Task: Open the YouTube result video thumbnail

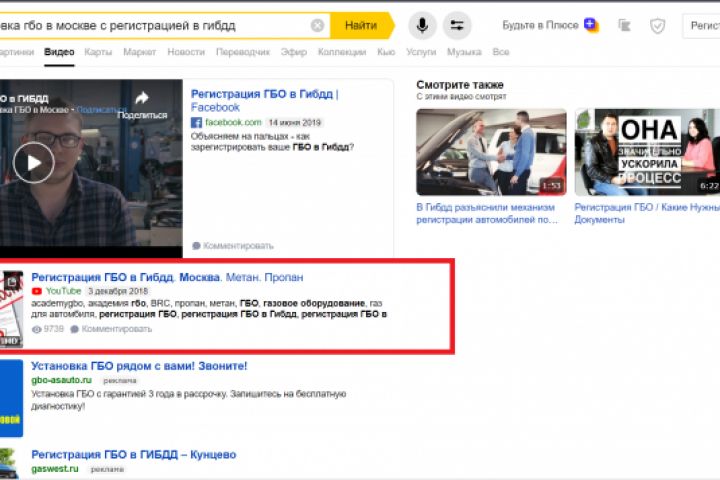Action: (11, 308)
